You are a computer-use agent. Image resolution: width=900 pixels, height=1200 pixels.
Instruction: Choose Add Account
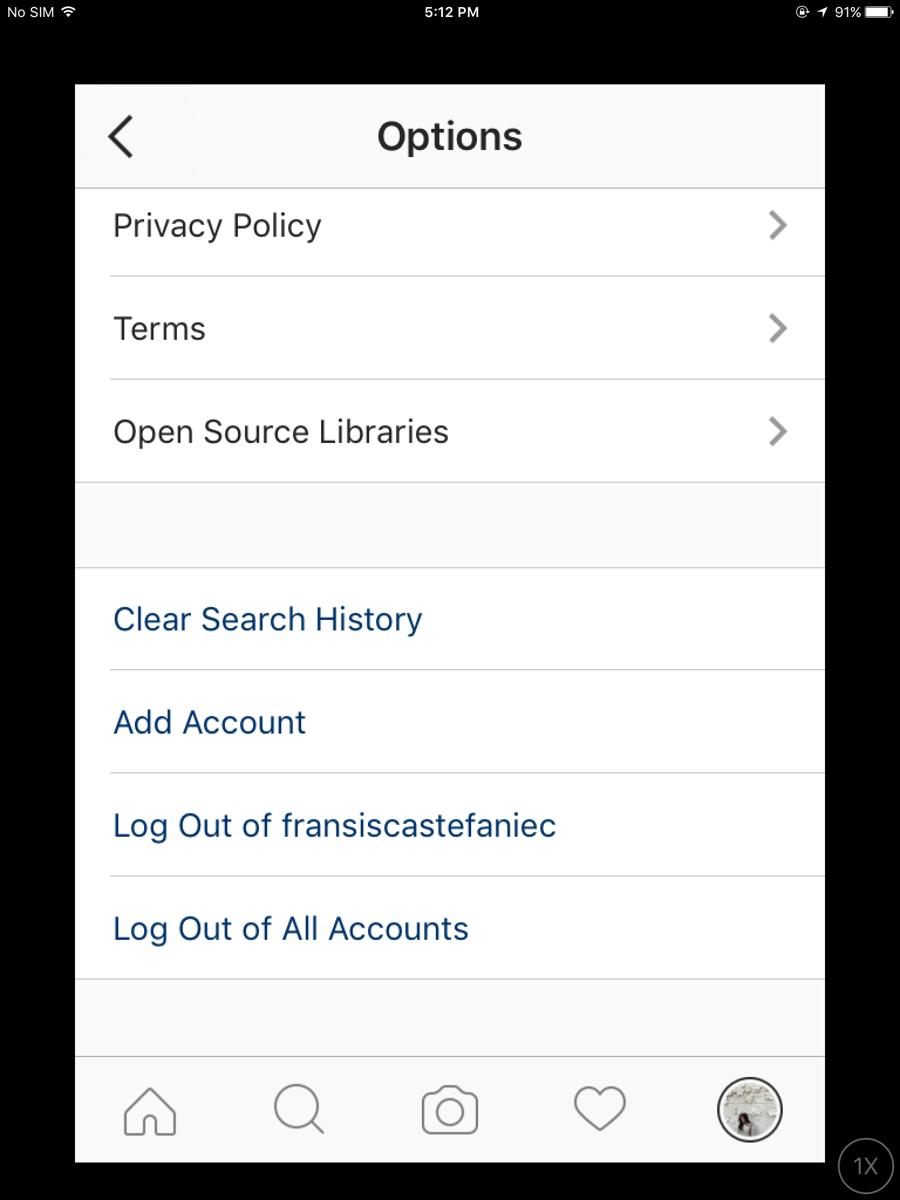pyautogui.click(x=450, y=722)
